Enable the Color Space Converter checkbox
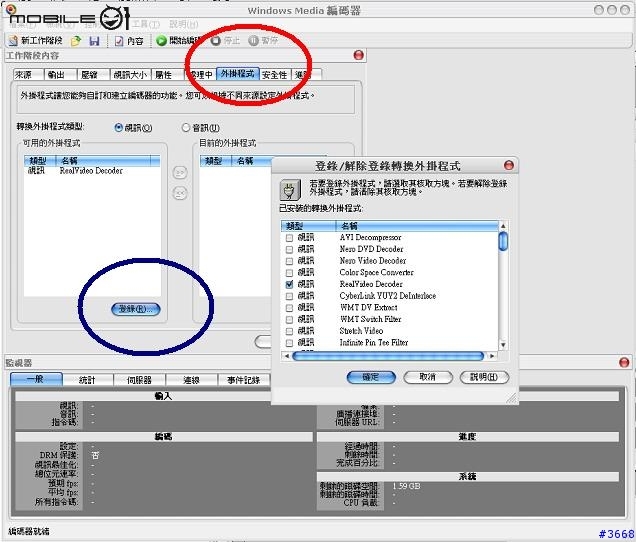The width and height of the screenshot is (636, 542). point(289,273)
